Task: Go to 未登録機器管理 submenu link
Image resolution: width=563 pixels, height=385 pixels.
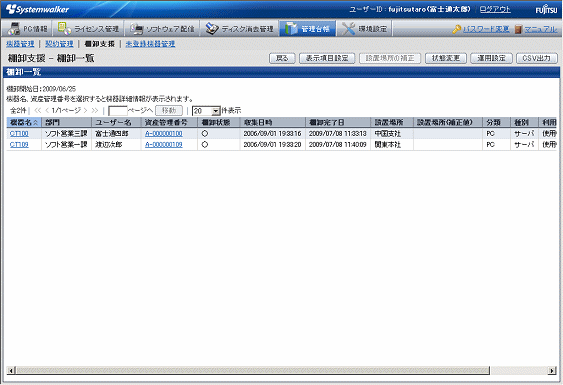Action: (150, 44)
